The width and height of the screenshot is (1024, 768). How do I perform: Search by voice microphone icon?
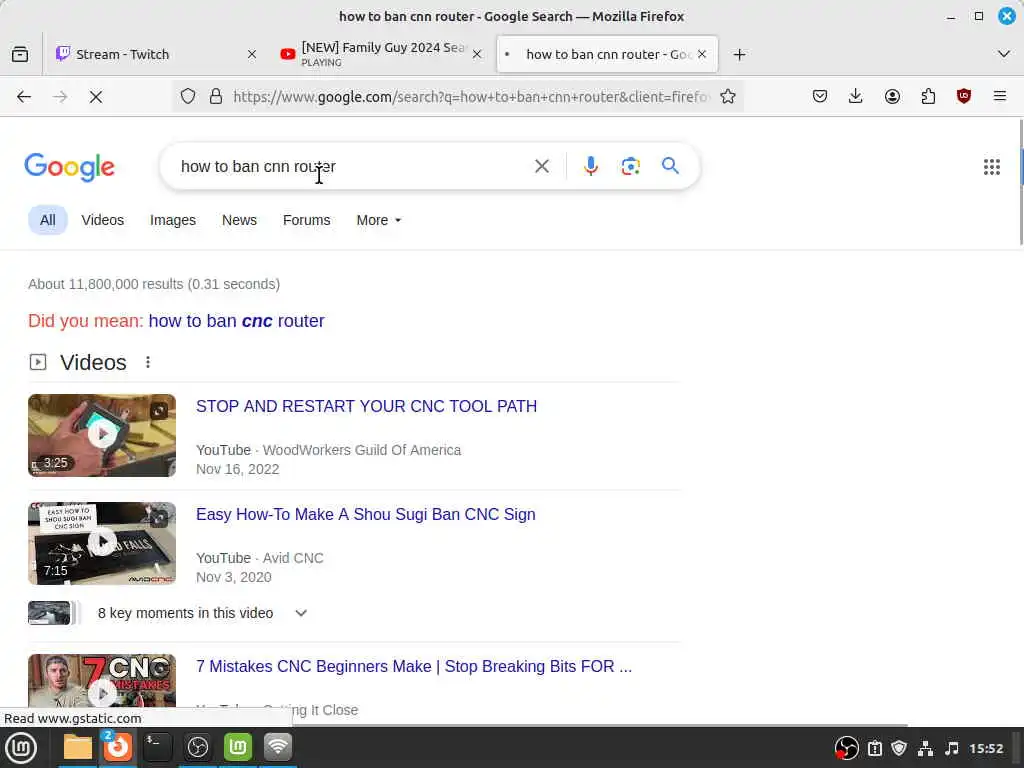click(590, 167)
